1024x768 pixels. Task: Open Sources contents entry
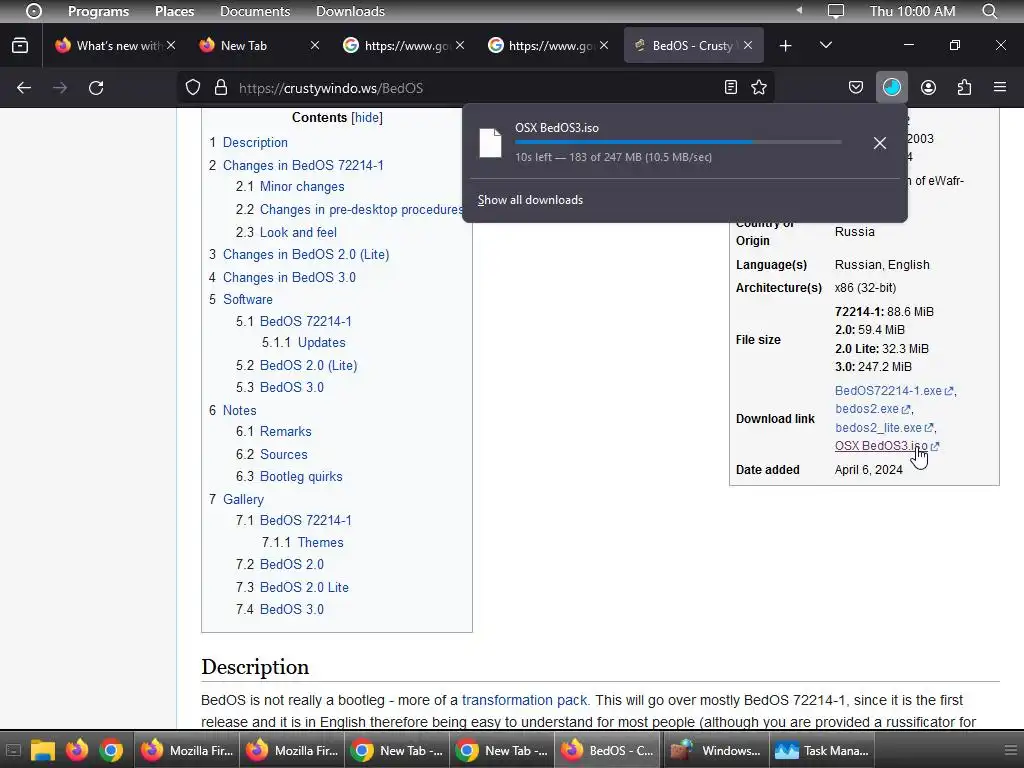pos(283,455)
